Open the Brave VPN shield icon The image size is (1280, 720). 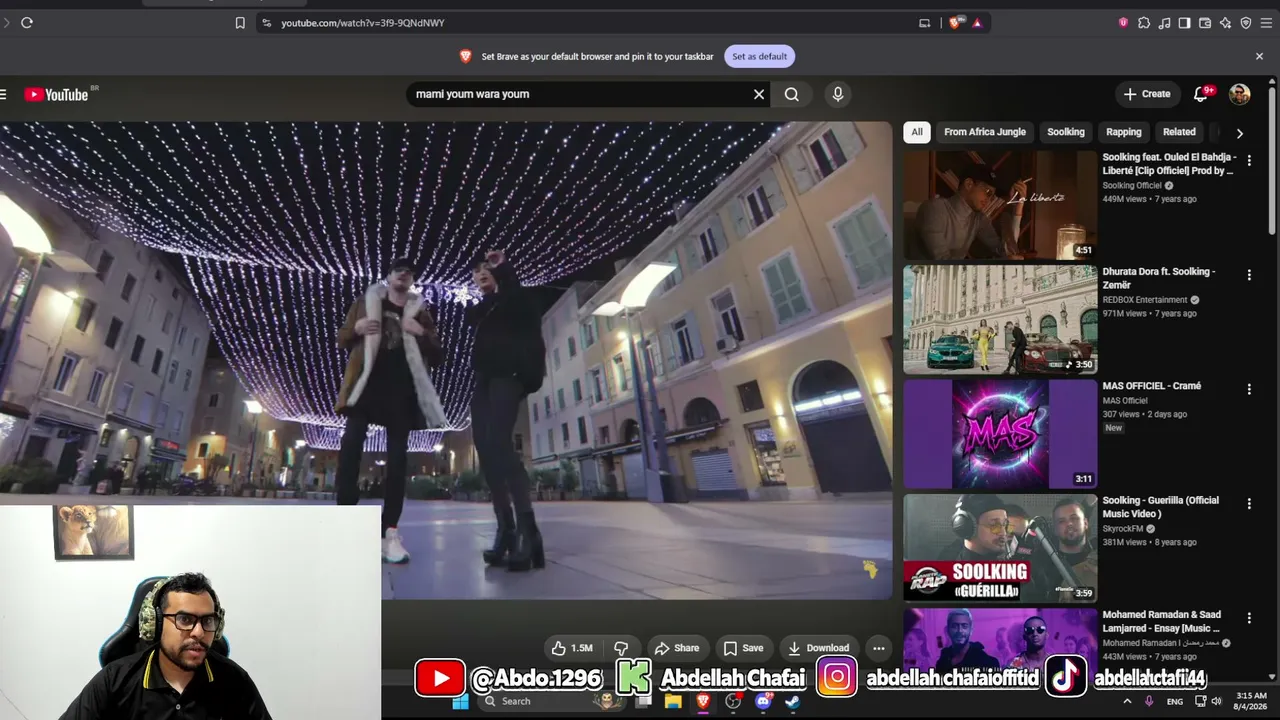point(1245,23)
